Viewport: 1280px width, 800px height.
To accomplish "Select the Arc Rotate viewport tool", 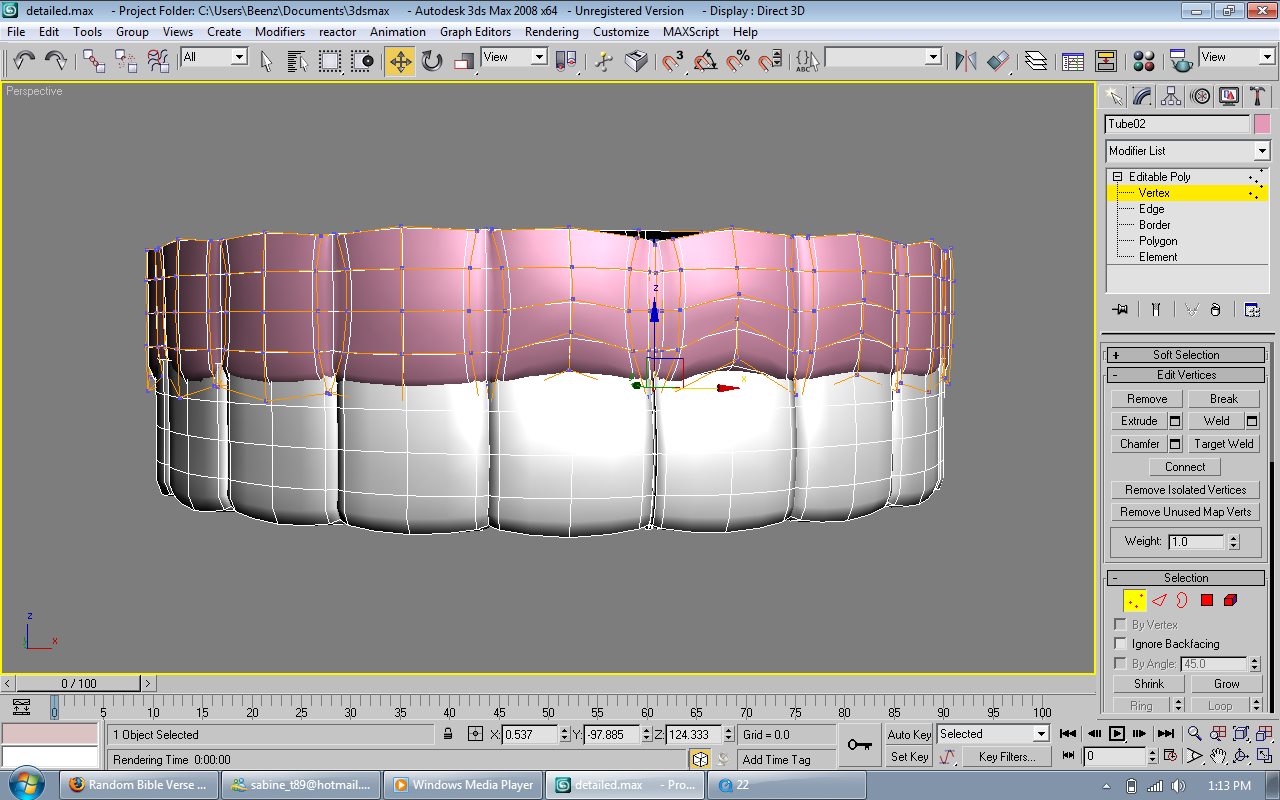I will 1241,756.
